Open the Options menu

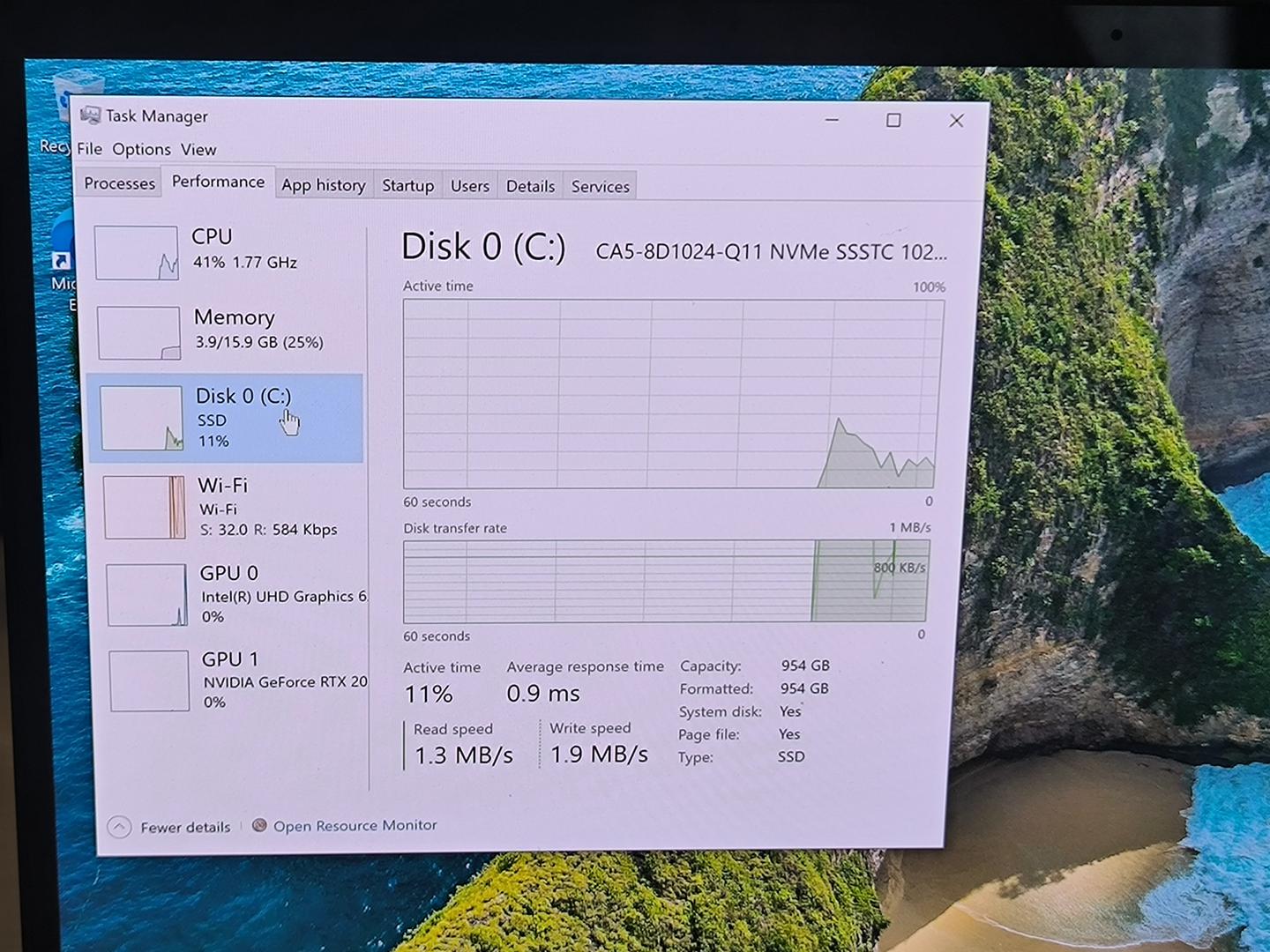tap(141, 149)
